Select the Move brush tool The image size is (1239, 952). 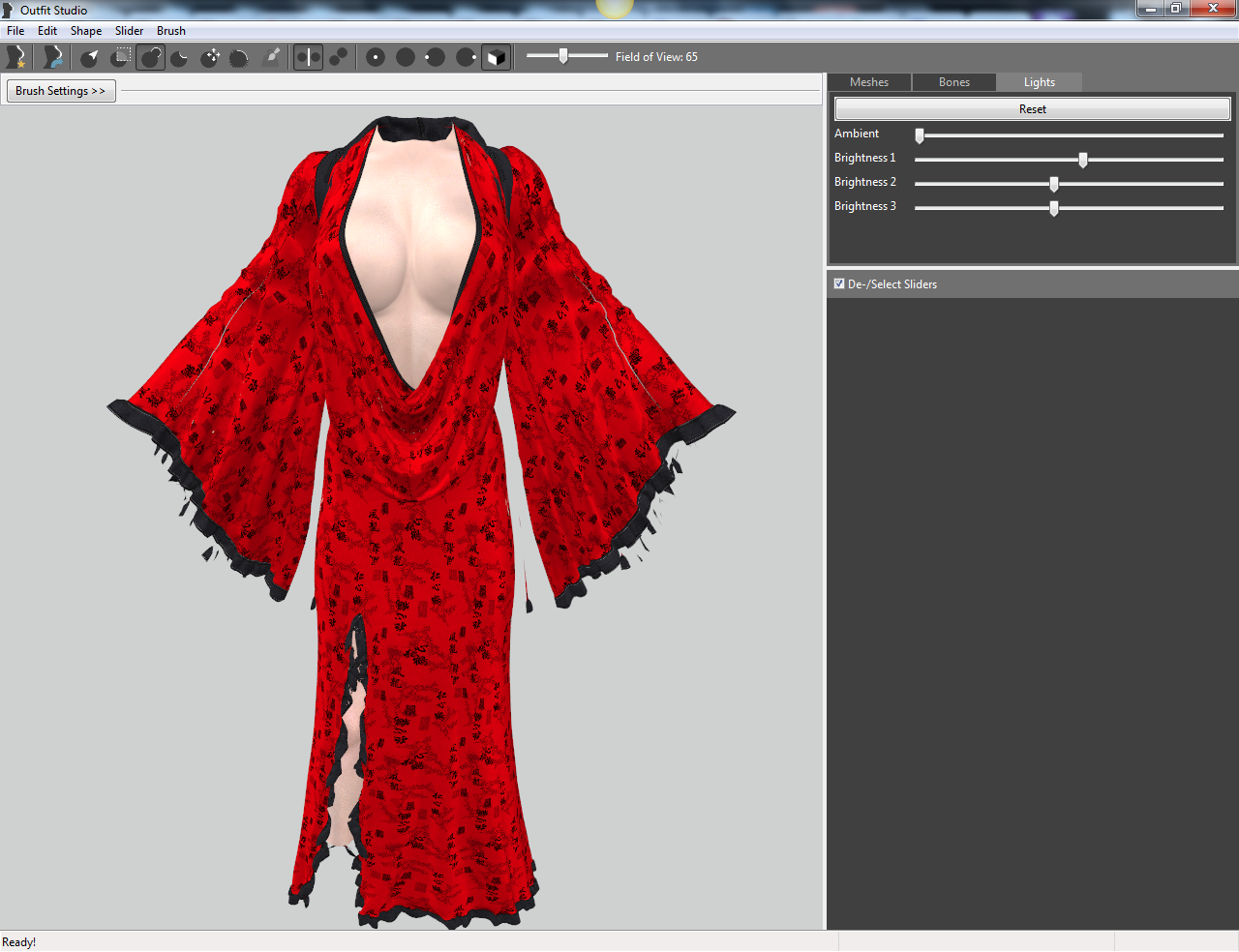(x=210, y=57)
